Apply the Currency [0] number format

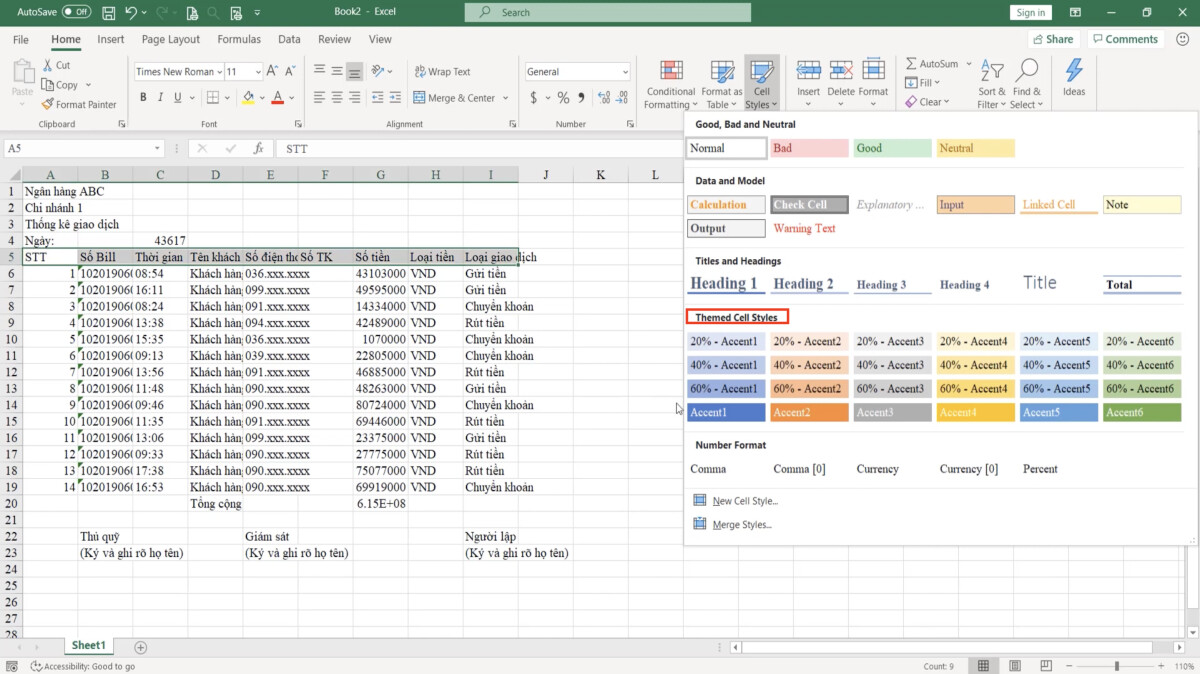coord(969,469)
